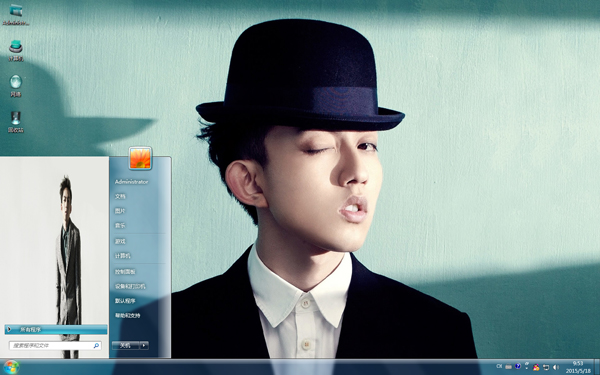Expand 所有程序 (All Programs) list
The width and height of the screenshot is (600, 375).
56,329
